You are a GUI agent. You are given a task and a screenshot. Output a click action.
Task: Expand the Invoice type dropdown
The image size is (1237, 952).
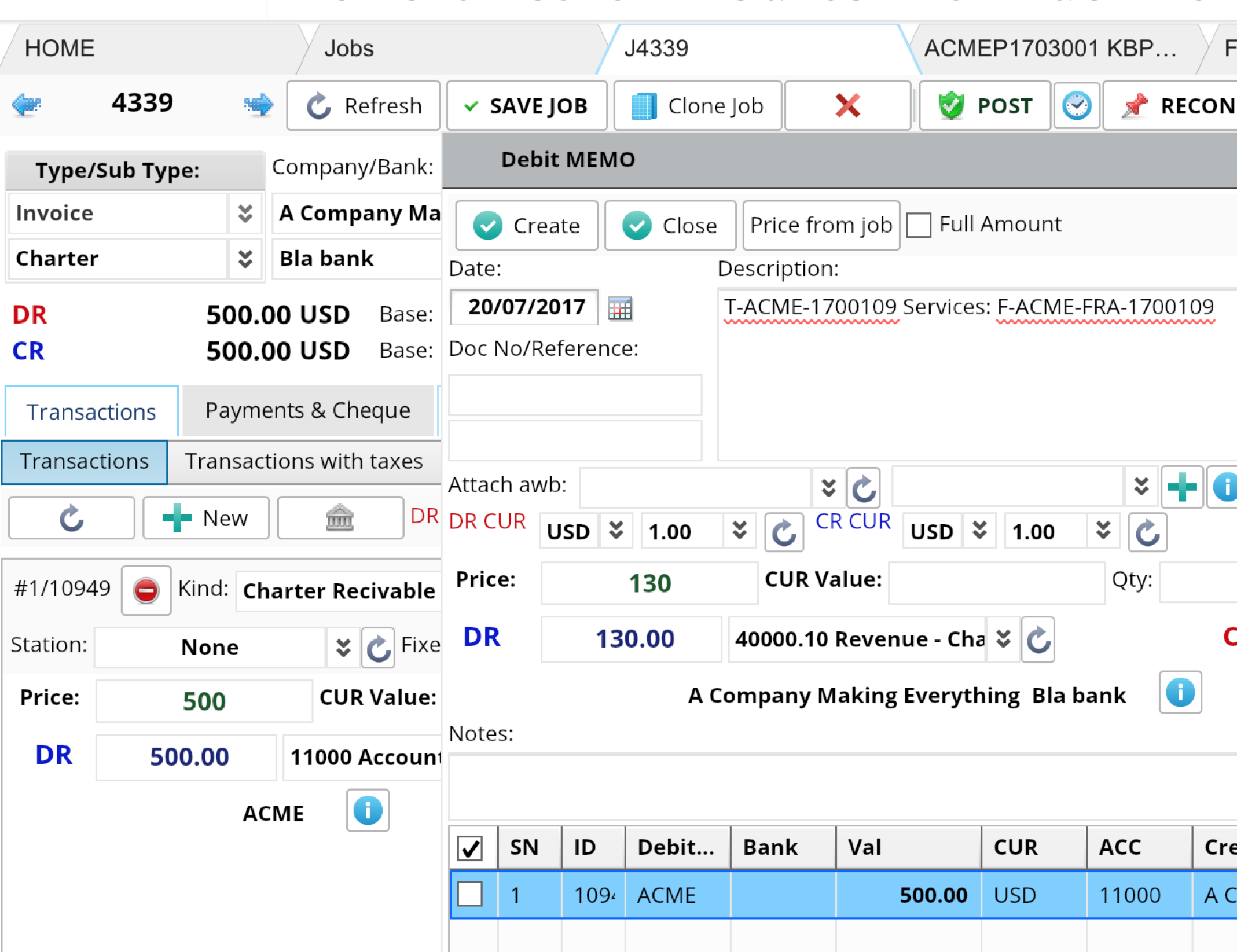(x=245, y=214)
